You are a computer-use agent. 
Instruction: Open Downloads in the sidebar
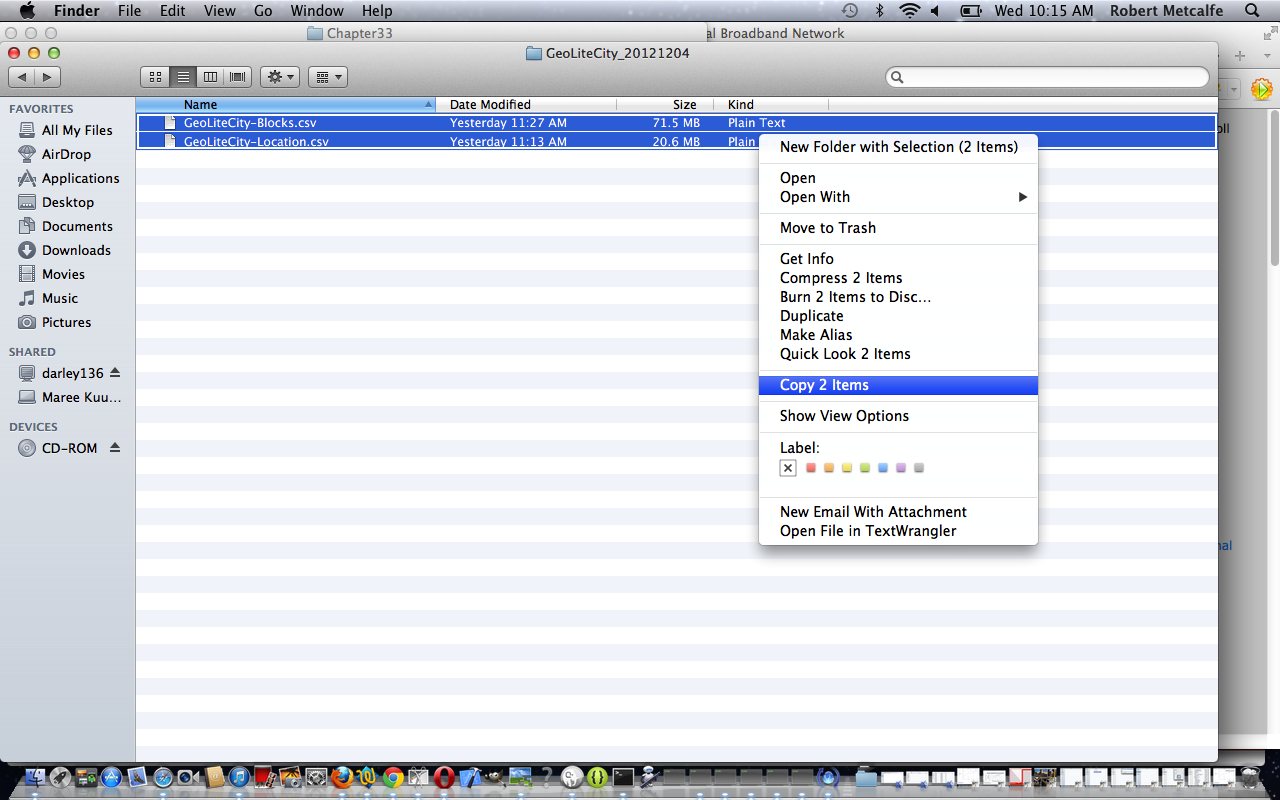click(x=76, y=250)
